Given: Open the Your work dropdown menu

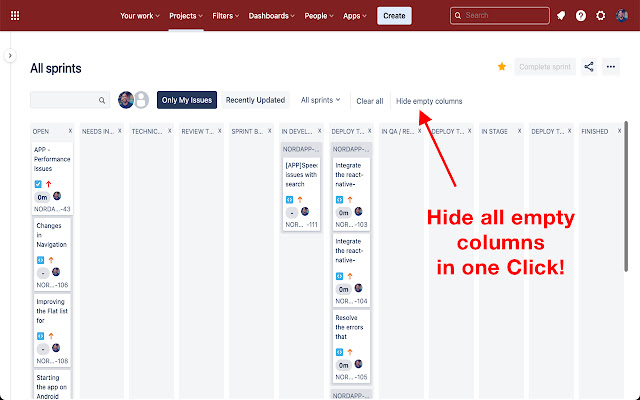Looking at the screenshot, I should [142, 16].
